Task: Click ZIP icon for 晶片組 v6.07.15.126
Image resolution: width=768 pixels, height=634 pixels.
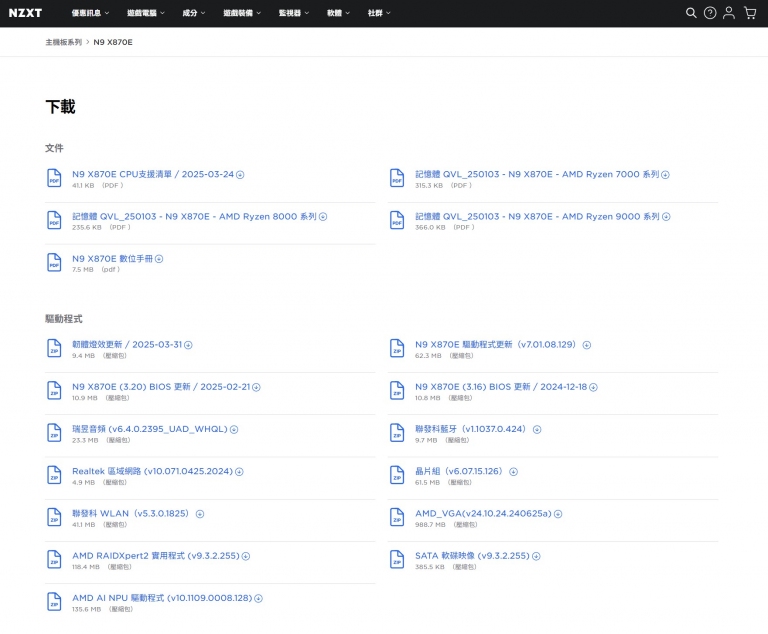Action: point(397,475)
